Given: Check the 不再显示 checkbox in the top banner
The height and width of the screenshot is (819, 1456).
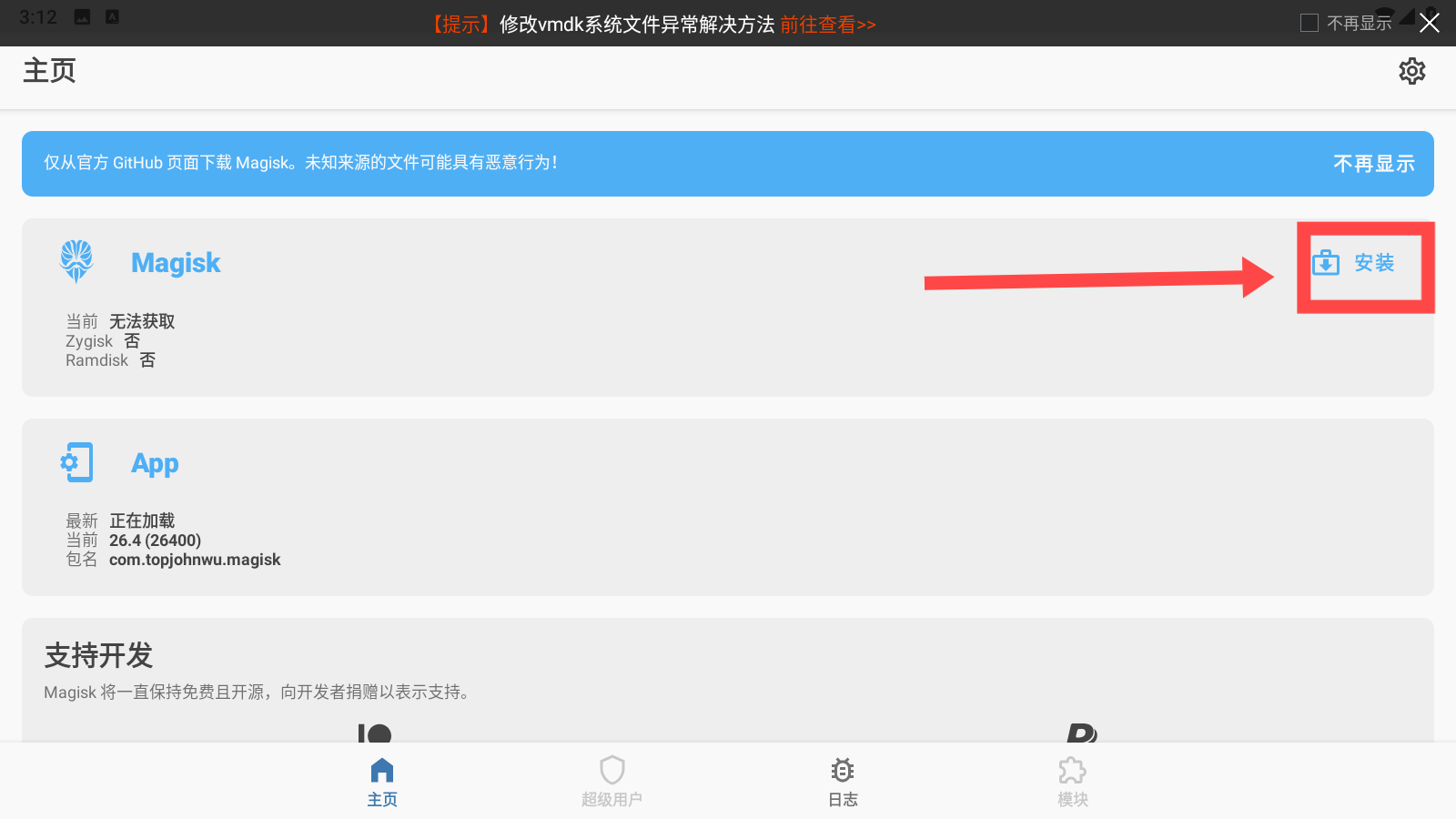Looking at the screenshot, I should tap(1310, 22).
